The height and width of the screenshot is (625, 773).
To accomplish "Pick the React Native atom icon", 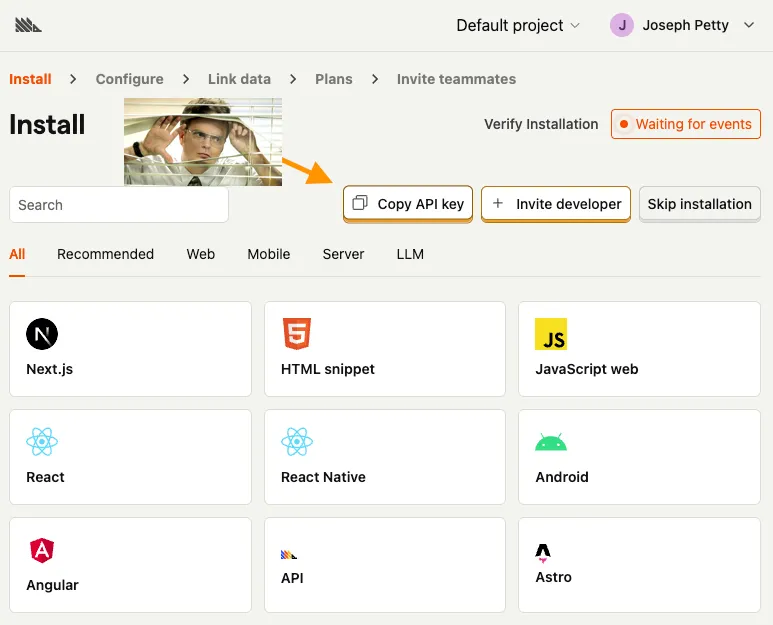I will pyautogui.click(x=297, y=441).
